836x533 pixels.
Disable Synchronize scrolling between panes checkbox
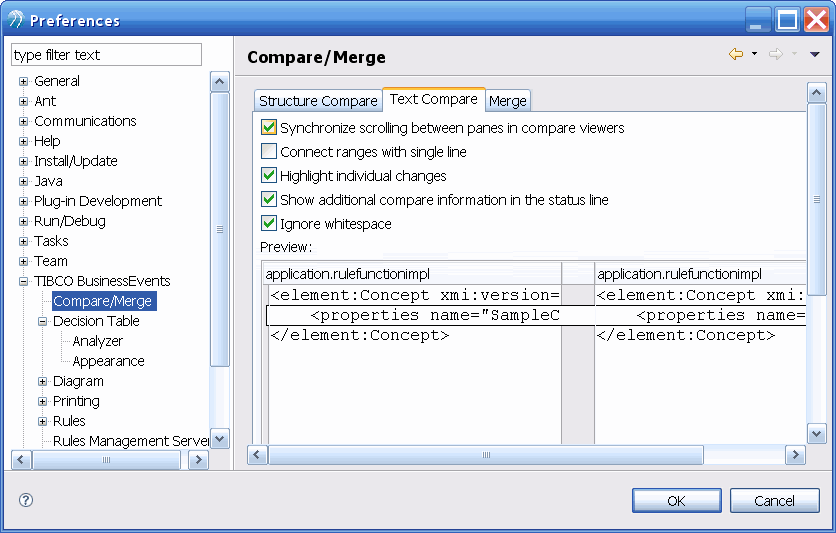268,128
